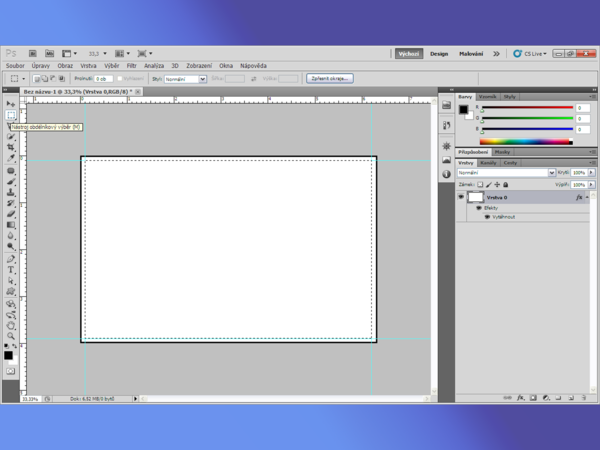Image resolution: width=600 pixels, height=450 pixels.
Task: Hide the Vrstva 0 layer
Action: click(x=461, y=197)
